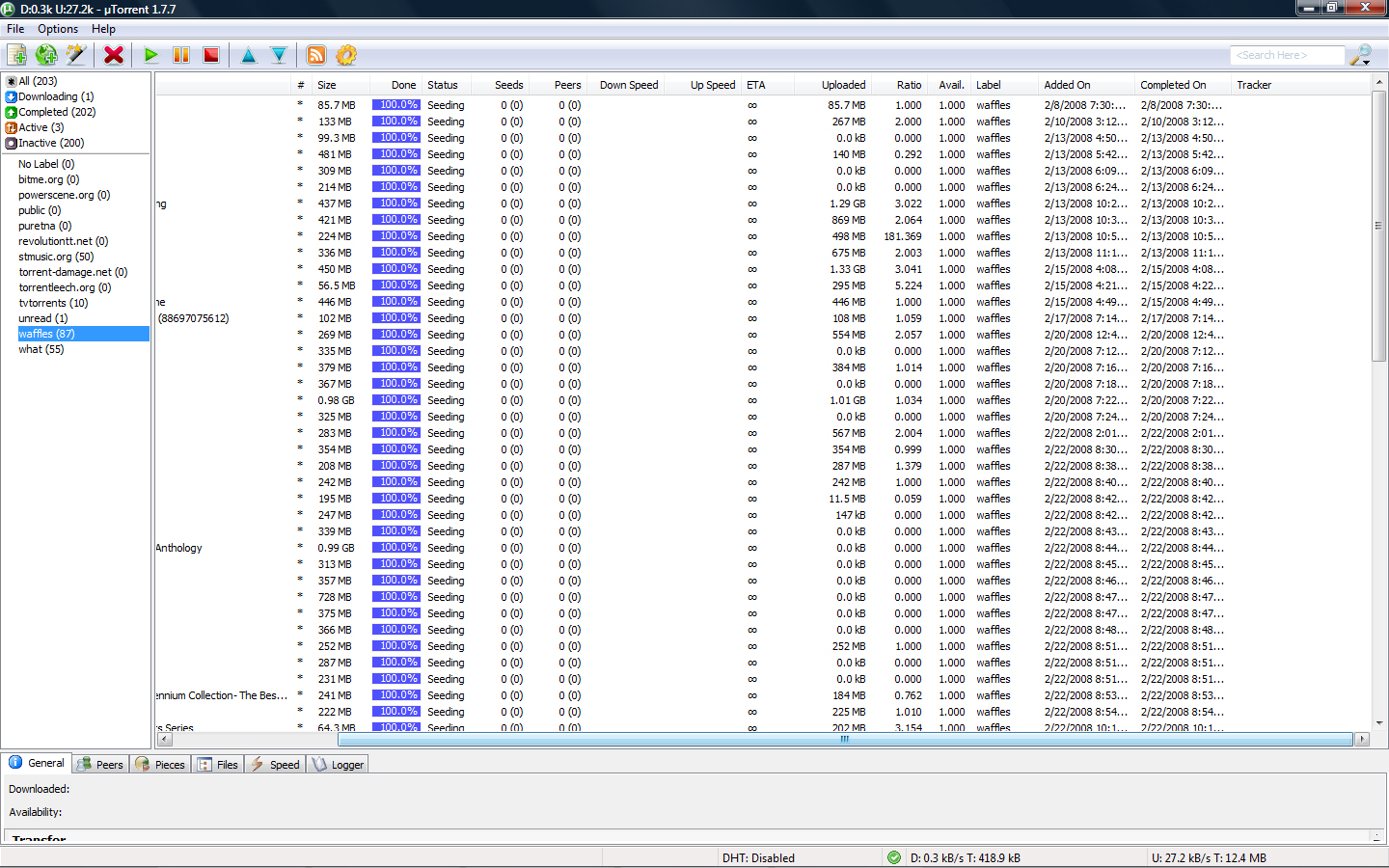The width and height of the screenshot is (1389, 868).
Task: Select the Anthology torrent row
Action: coord(762,548)
